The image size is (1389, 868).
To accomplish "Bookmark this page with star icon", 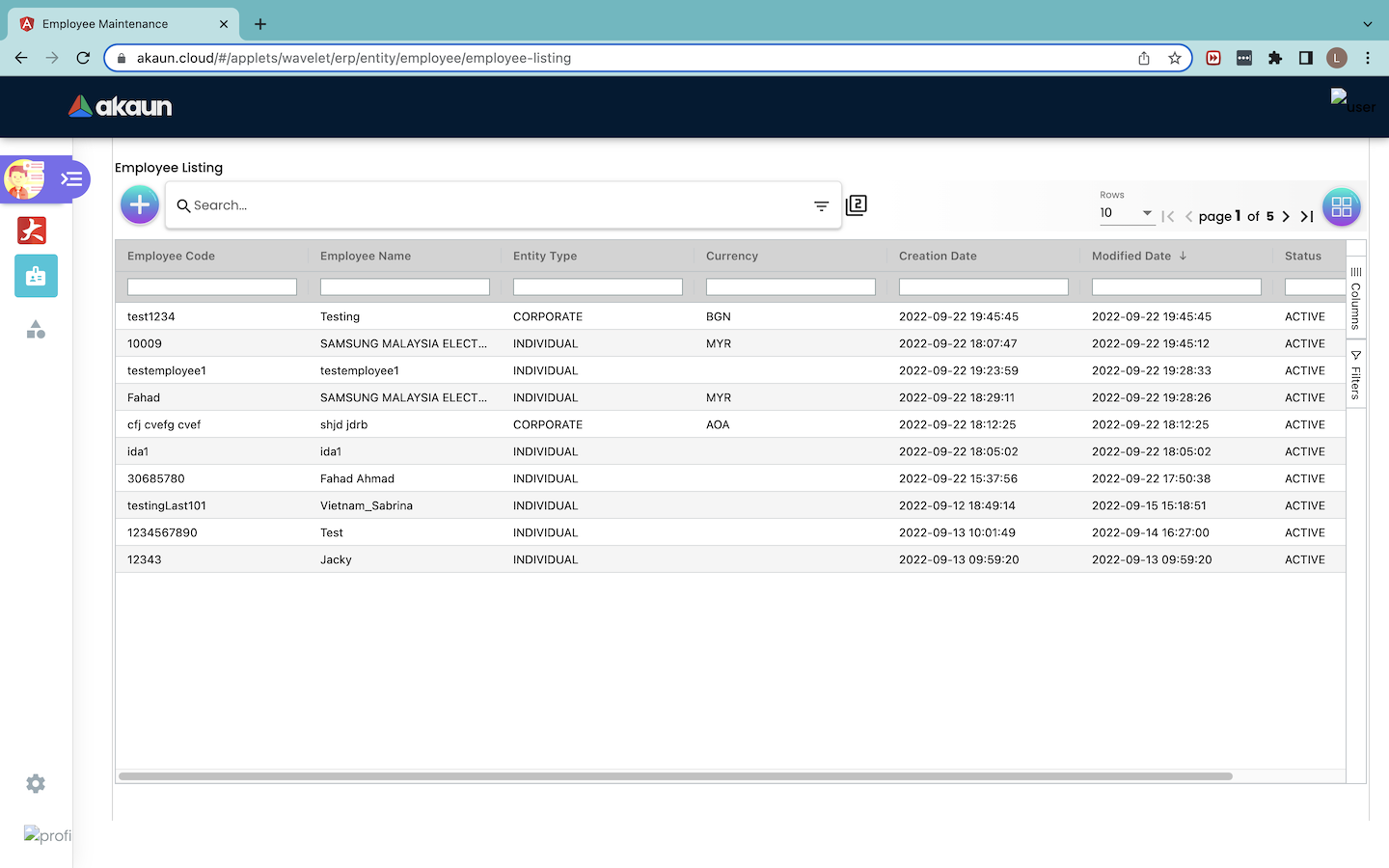I will [1174, 58].
